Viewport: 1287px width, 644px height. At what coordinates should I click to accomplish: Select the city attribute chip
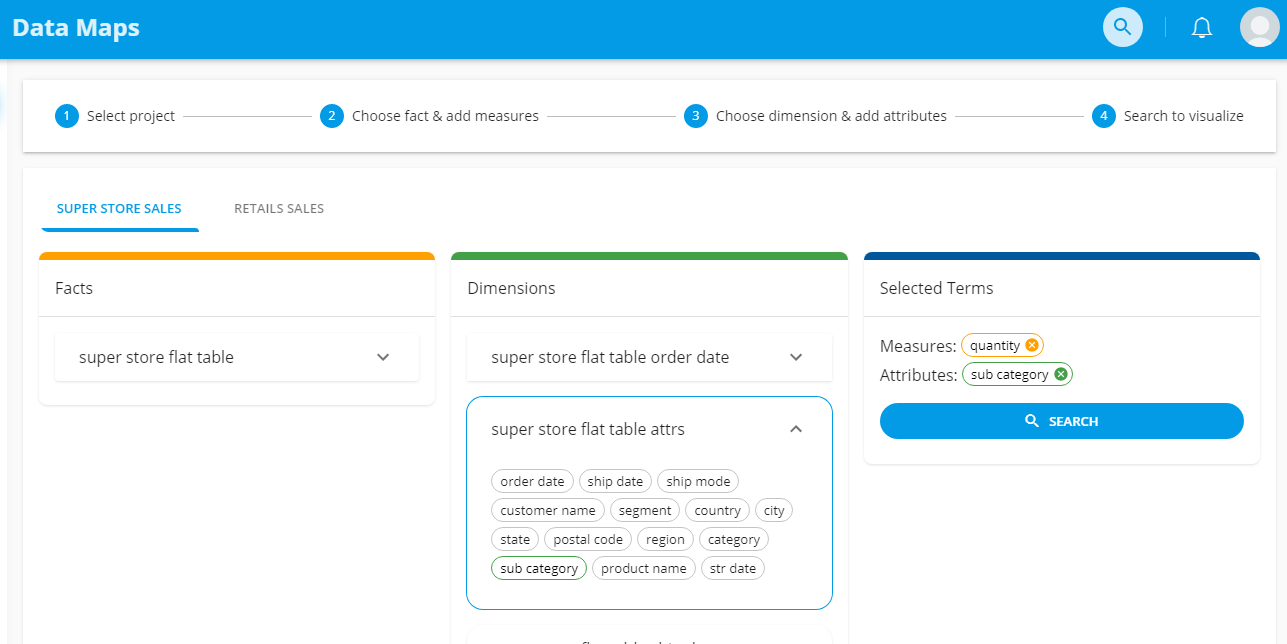(x=774, y=510)
